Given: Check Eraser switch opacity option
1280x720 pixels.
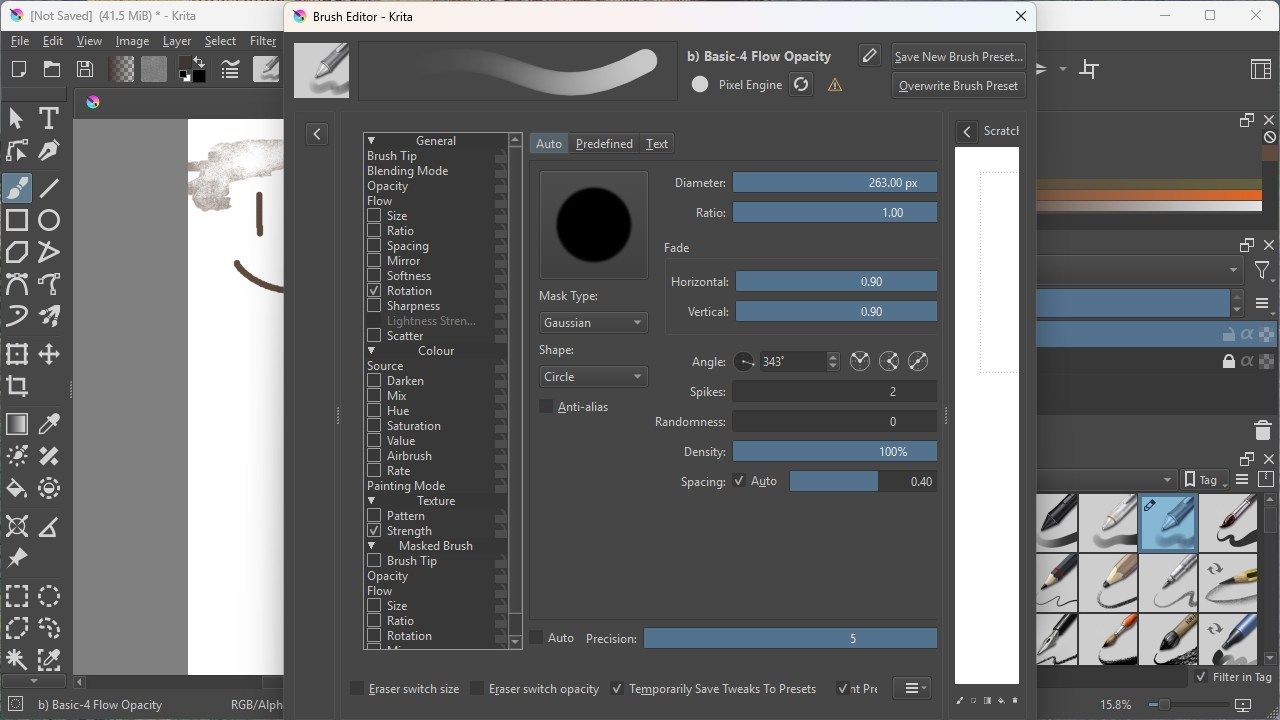Looking at the screenshot, I should tap(477, 688).
